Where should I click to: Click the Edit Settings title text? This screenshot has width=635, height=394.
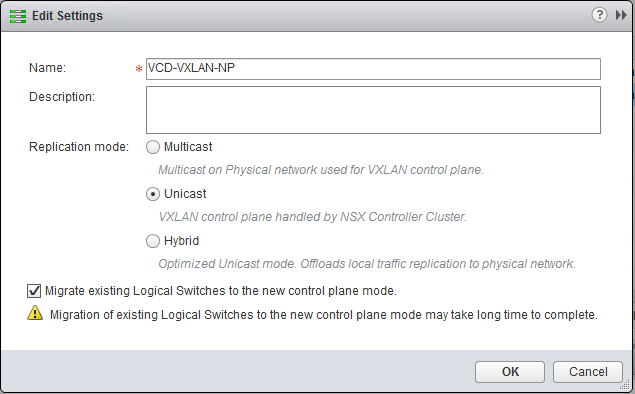click(67, 16)
